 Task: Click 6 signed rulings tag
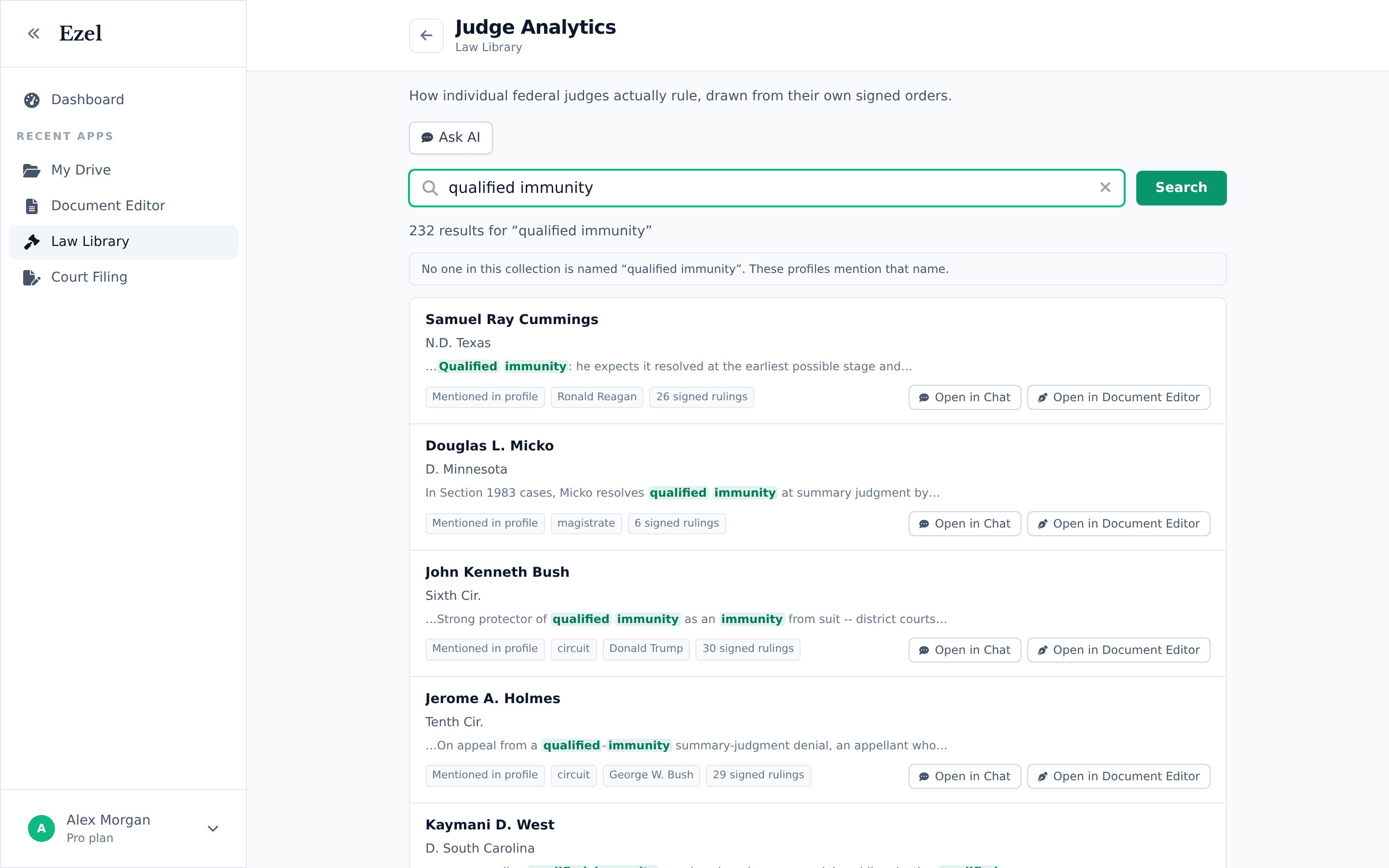pyautogui.click(x=677, y=523)
